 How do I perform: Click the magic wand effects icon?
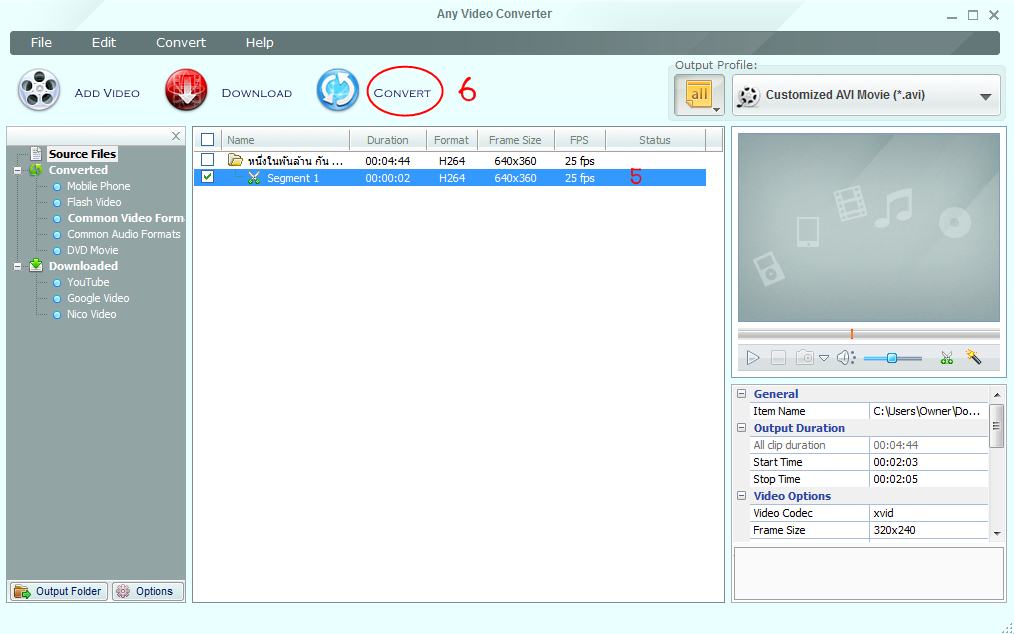pyautogui.click(x=974, y=356)
